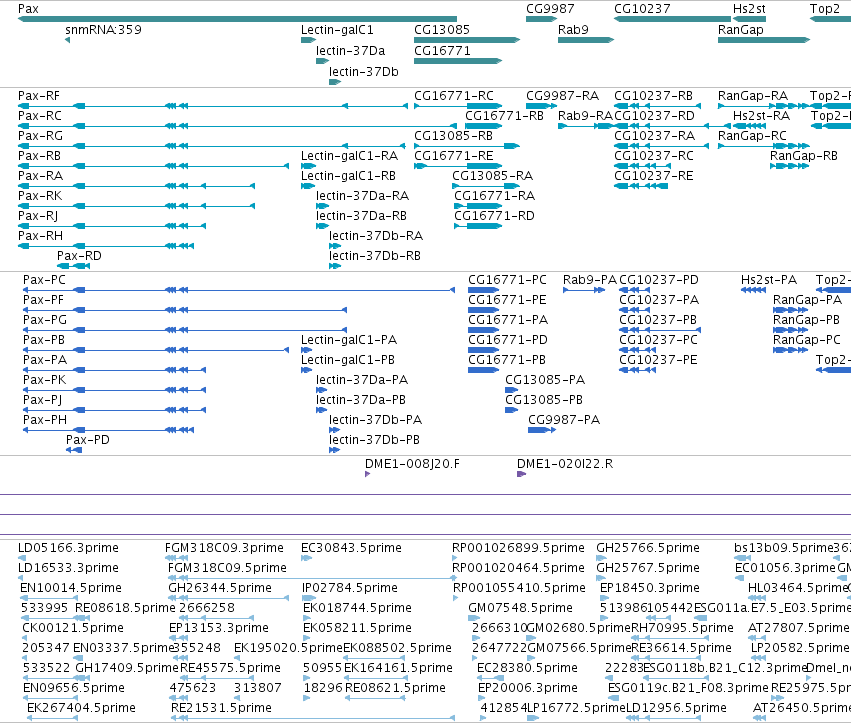Click the CG16771 gene label
851x723 pixels.
(442, 51)
